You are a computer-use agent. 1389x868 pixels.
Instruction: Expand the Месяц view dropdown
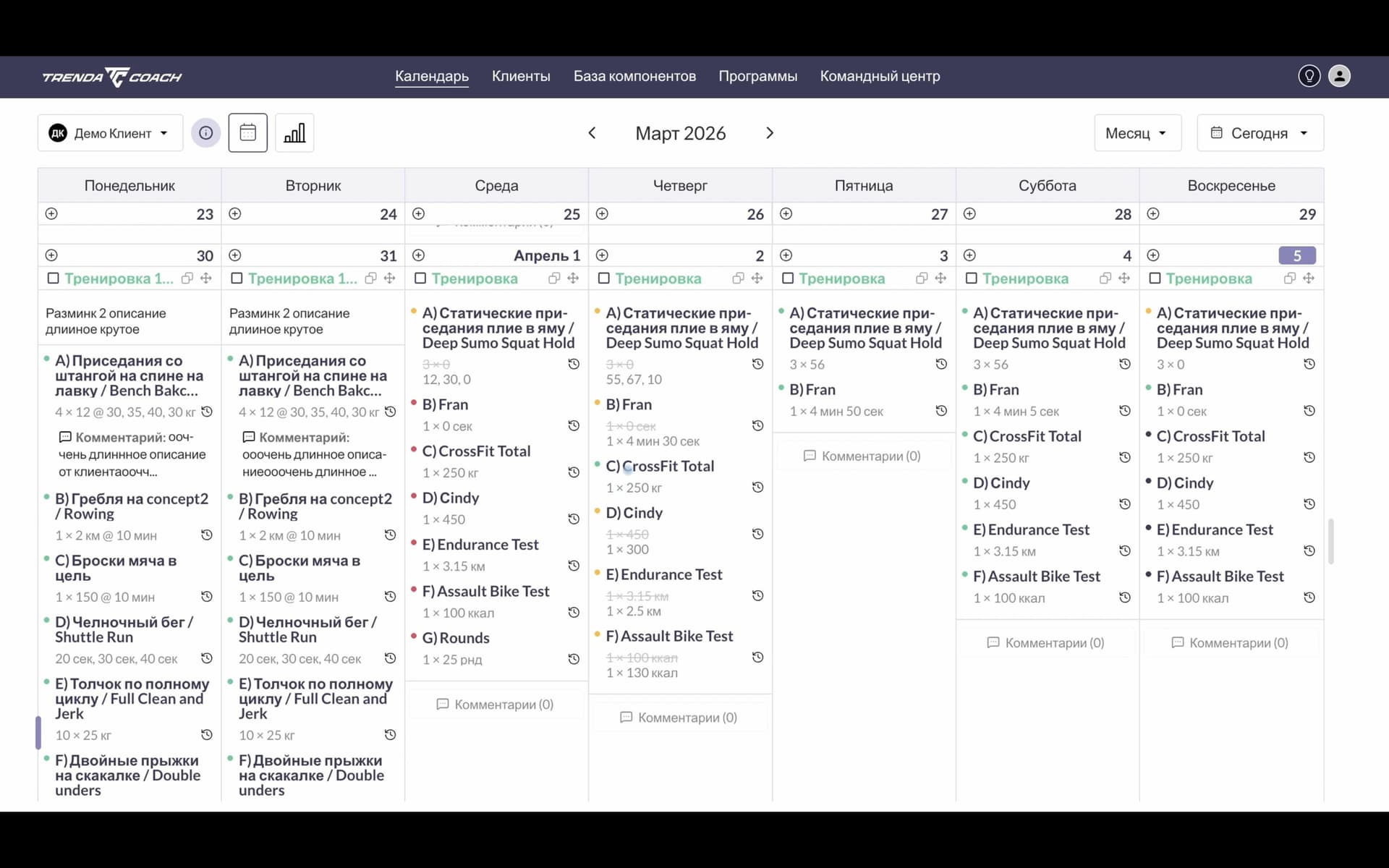coord(1137,133)
